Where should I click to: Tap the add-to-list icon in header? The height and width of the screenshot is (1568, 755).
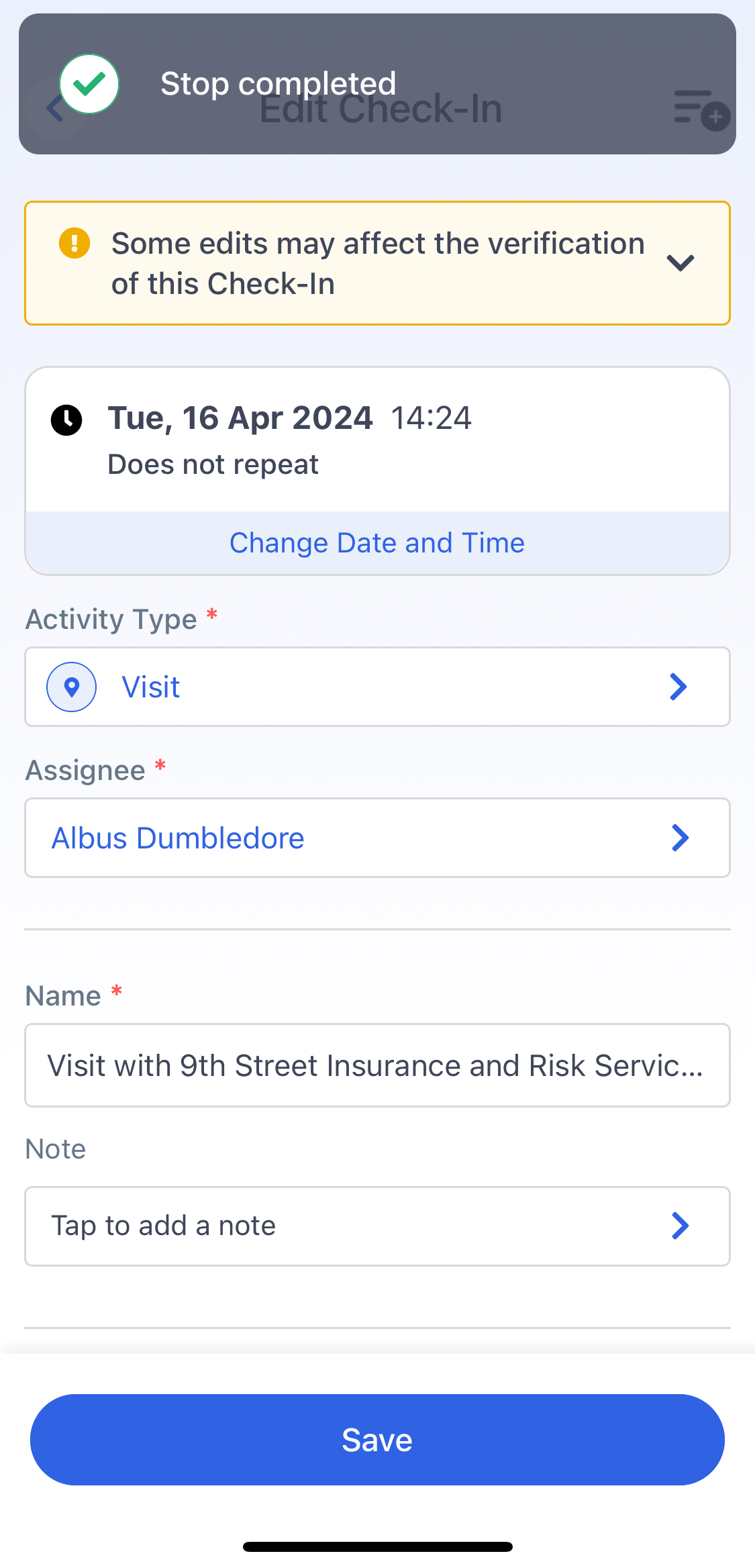pos(701,109)
